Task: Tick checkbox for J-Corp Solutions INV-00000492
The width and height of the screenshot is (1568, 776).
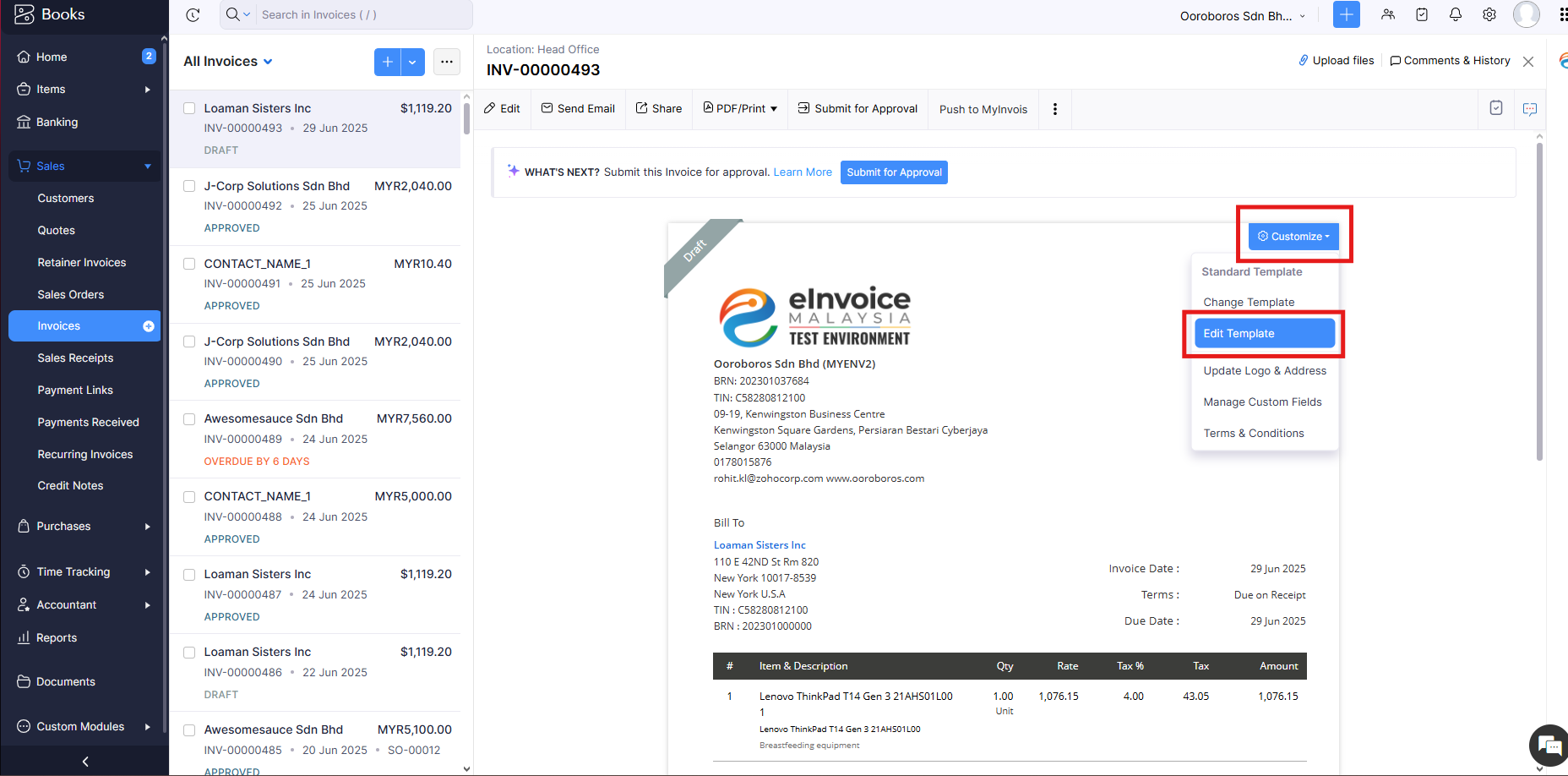Action: 189,186
